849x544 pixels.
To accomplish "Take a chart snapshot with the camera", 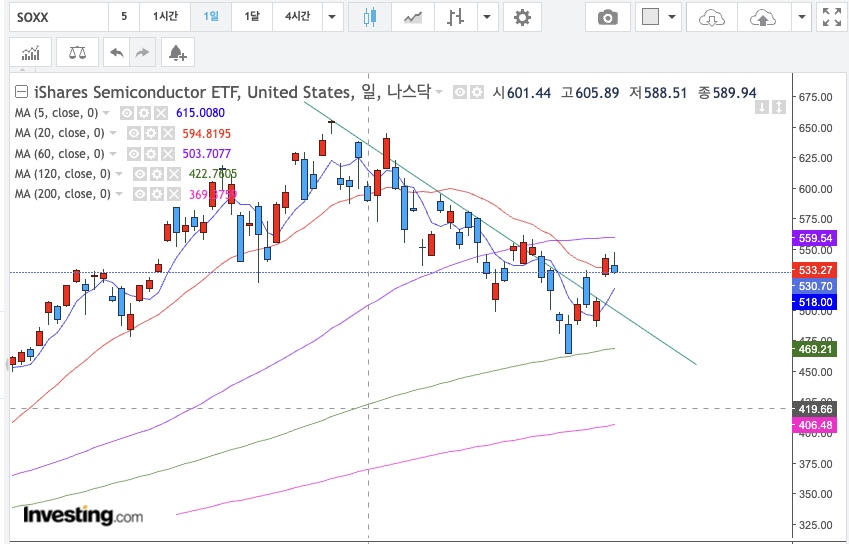I will coord(608,17).
